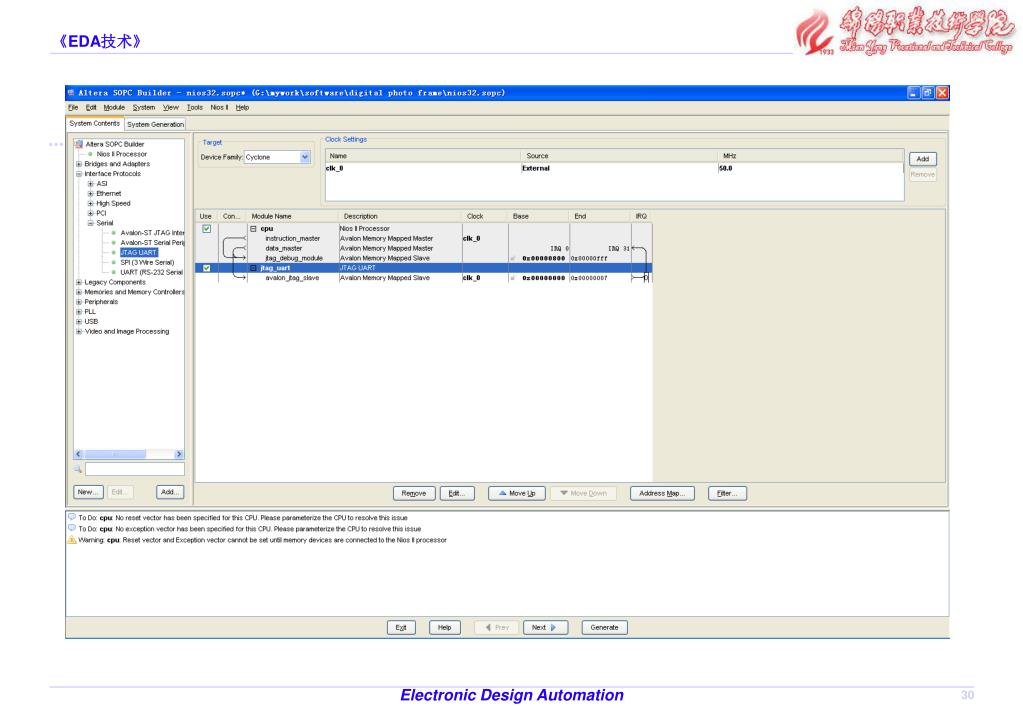Open the Help menu
Image resolution: width=1023 pixels, height=708 pixels.
[x=242, y=108]
